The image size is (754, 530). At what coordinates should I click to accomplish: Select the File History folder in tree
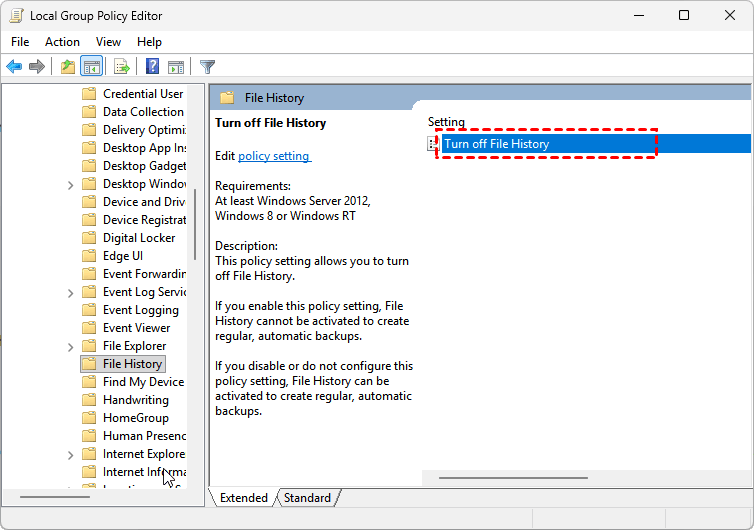131,364
